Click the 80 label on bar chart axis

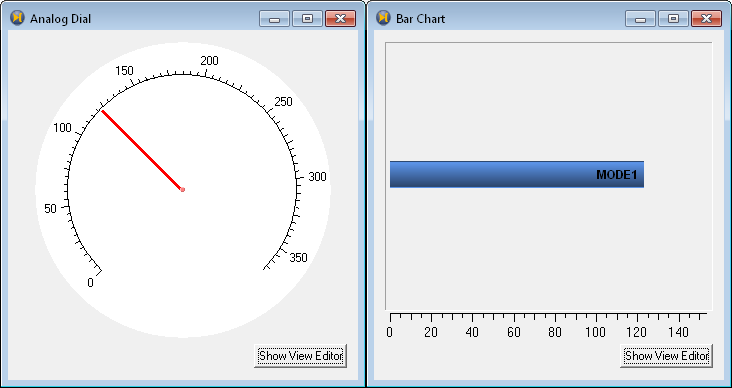coord(555,332)
